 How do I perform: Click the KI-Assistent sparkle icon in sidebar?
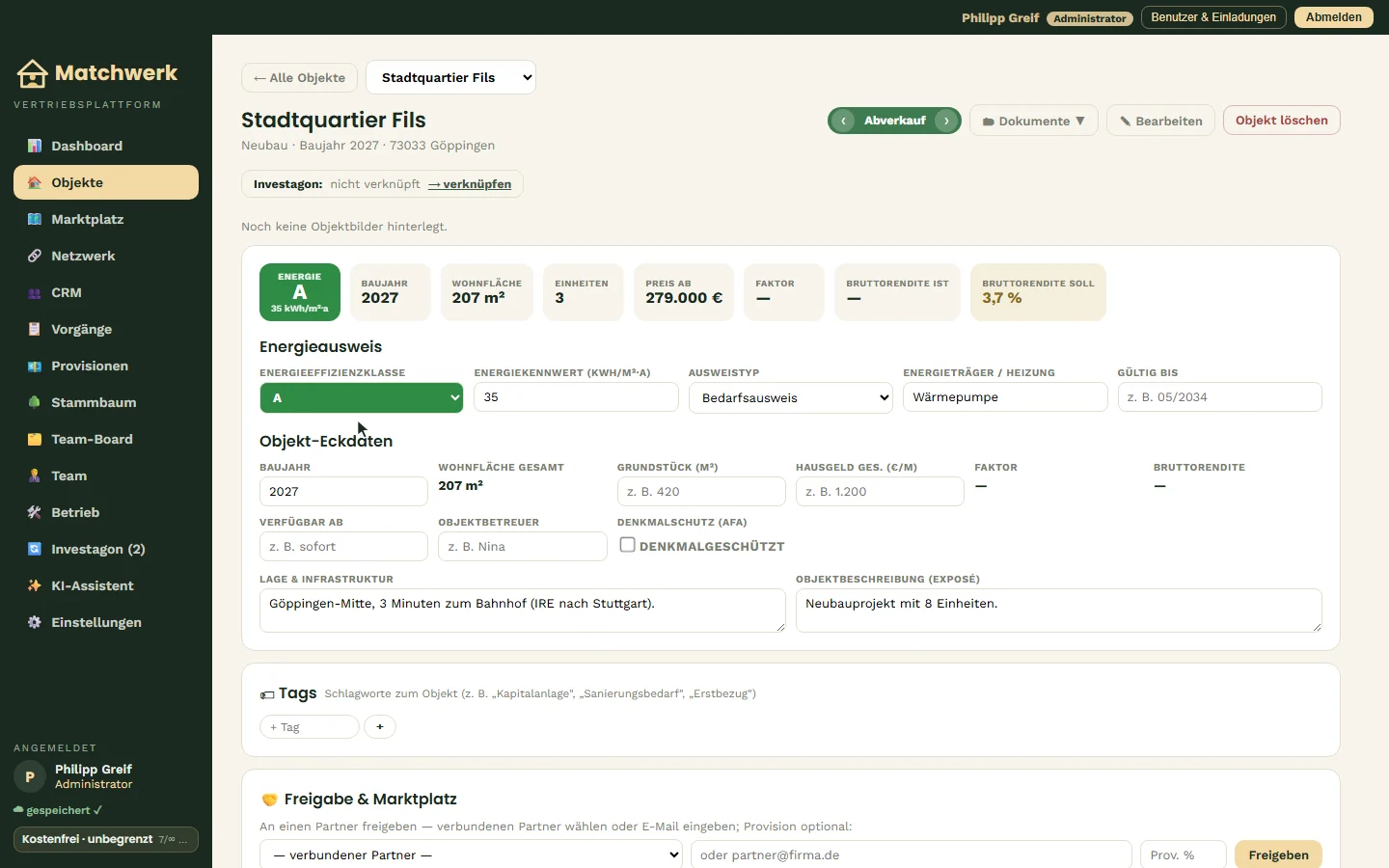(x=35, y=585)
